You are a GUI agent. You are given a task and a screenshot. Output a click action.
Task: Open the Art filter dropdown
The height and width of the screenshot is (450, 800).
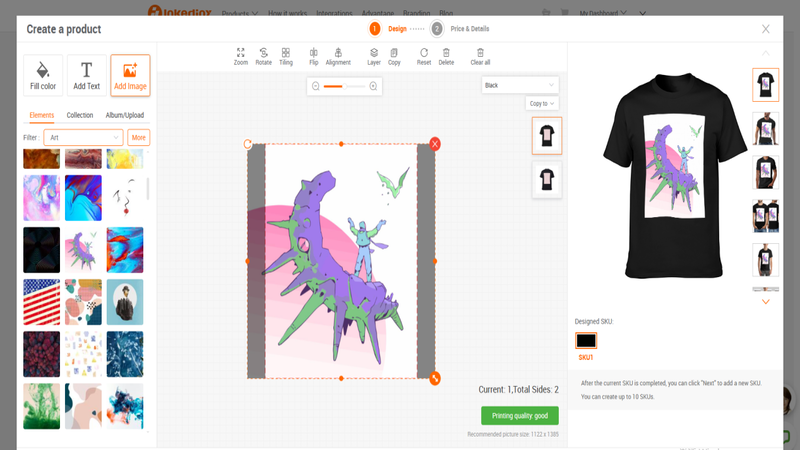83,138
